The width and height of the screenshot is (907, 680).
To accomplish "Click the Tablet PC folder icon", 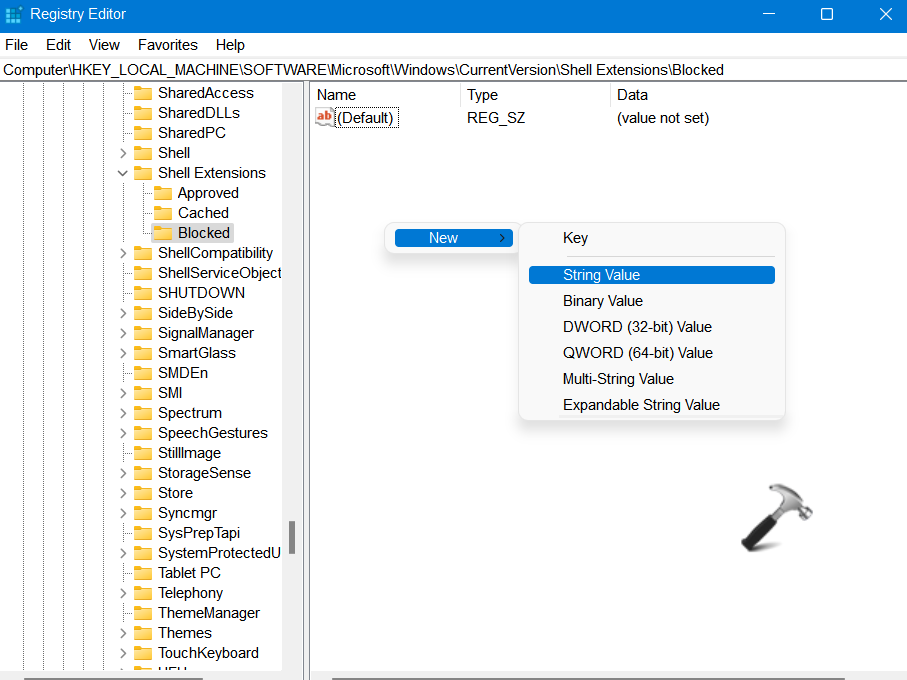I will pyautogui.click(x=142, y=573).
